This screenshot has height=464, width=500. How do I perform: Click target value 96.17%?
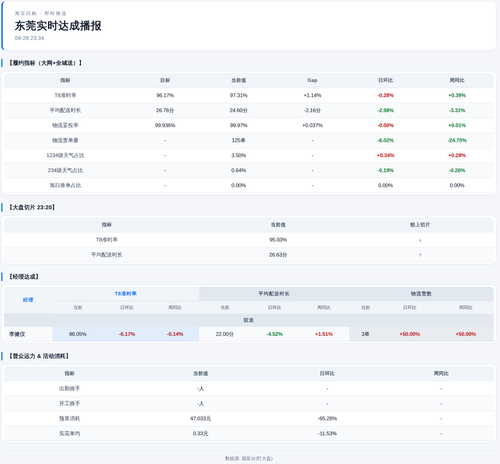click(165, 95)
